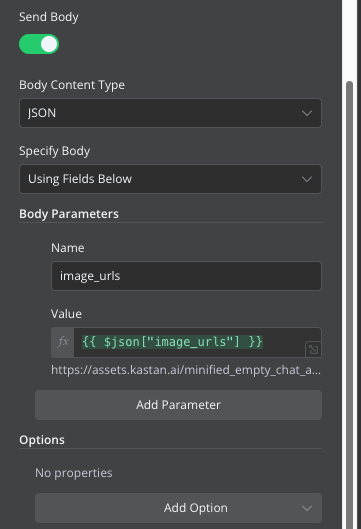Click the fx expression icon
This screenshot has width=361, height=529.
pyautogui.click(x=63, y=342)
